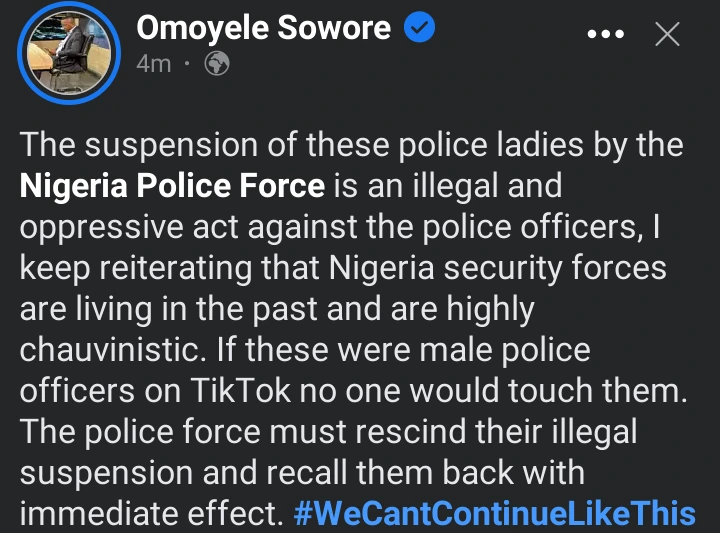Open the three-dot post options menu
This screenshot has width=720, height=533.
click(x=606, y=35)
